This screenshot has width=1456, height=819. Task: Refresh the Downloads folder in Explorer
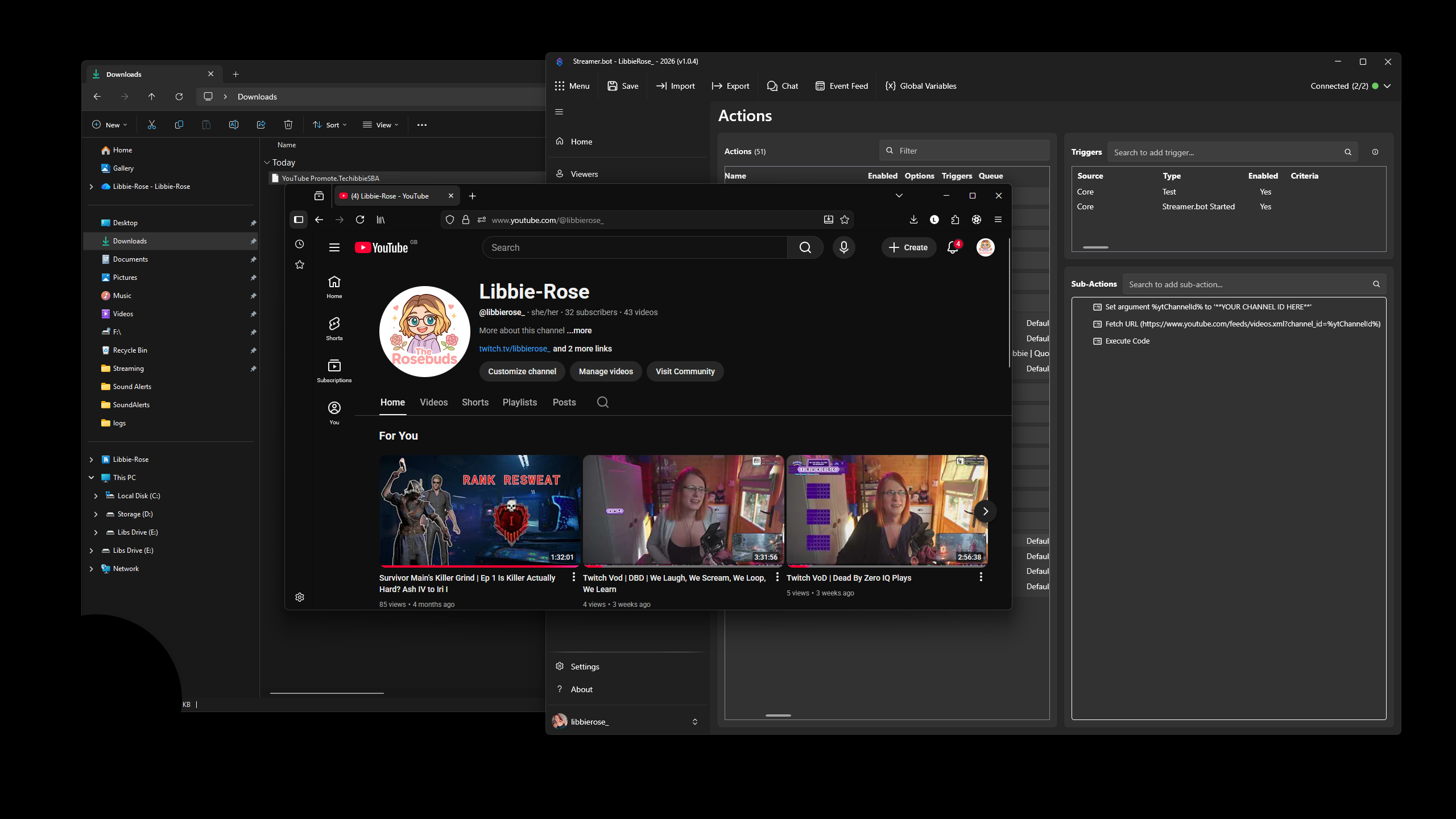click(179, 97)
